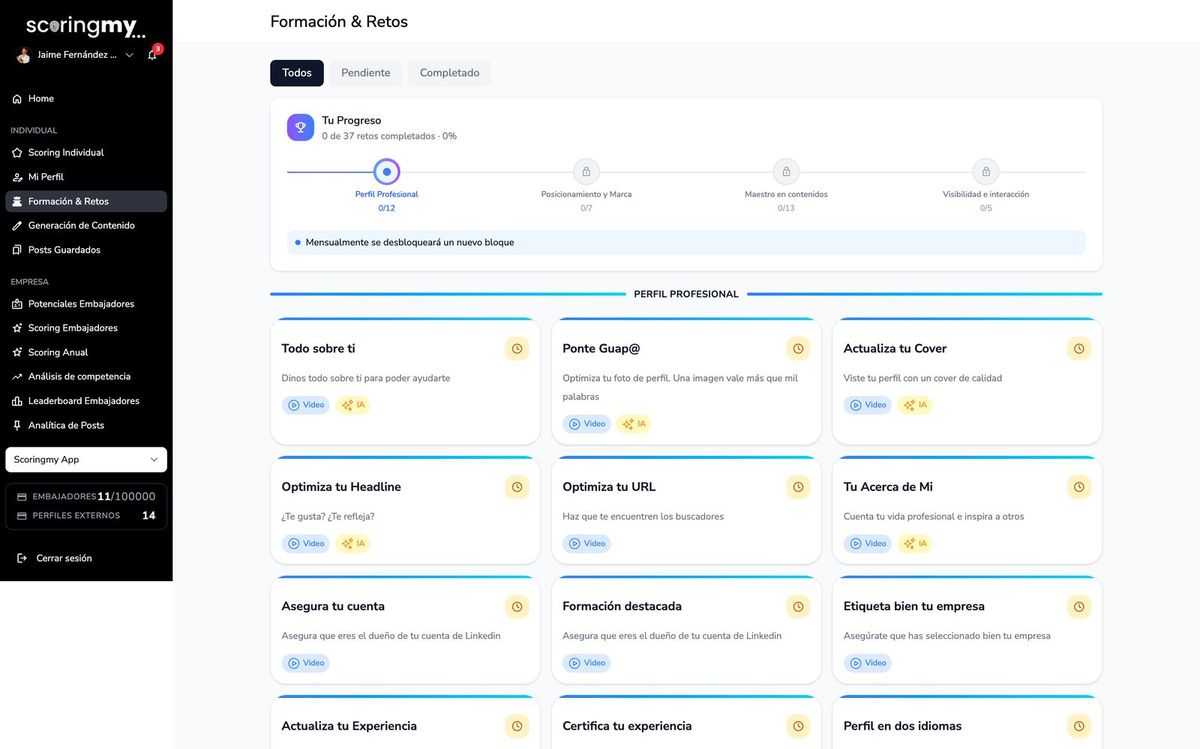1200x749 pixels.
Task: Click the EMBAJADORES 11/100000 counter
Action: tap(86, 496)
